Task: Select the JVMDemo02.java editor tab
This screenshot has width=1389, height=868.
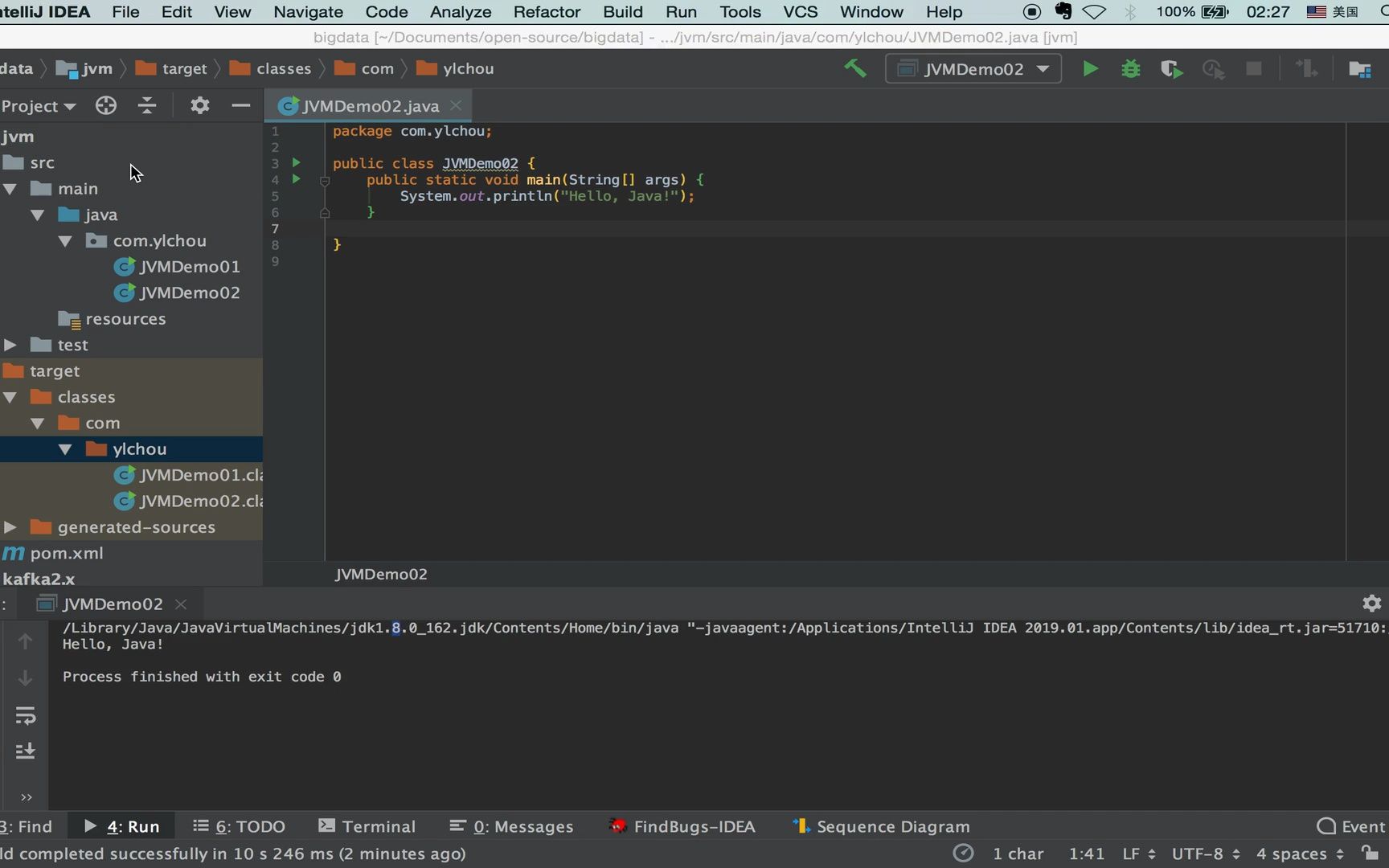Action: point(370,106)
